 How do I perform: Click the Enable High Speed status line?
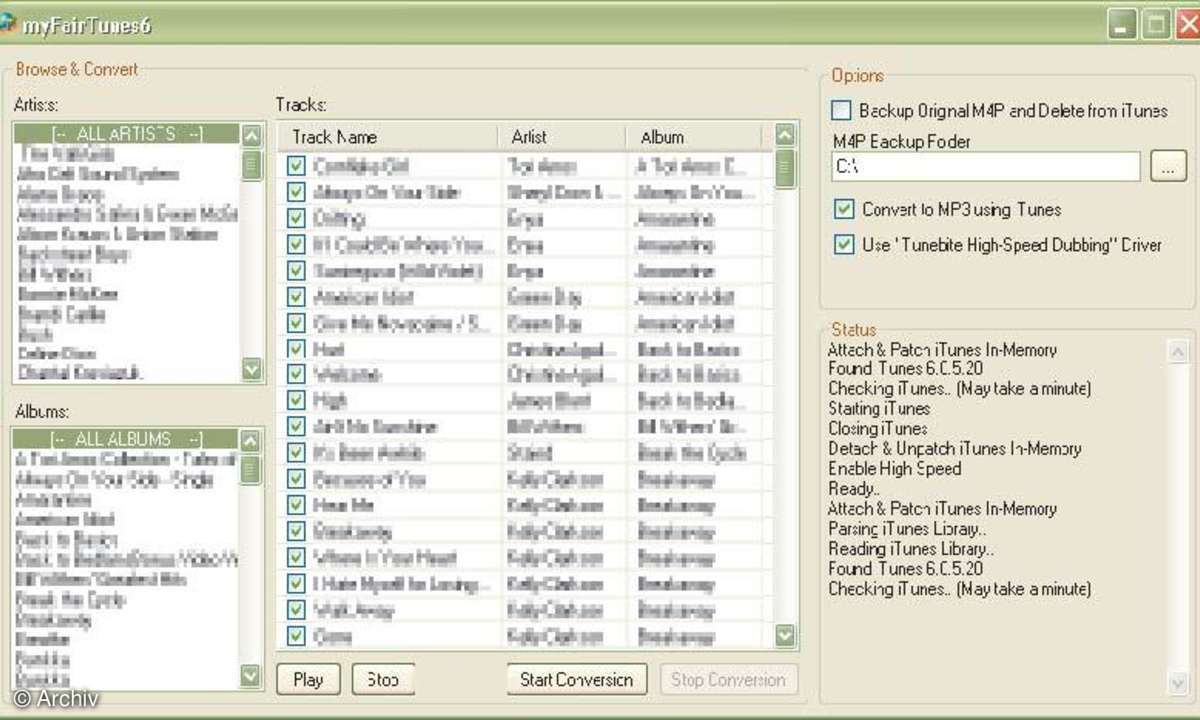point(894,468)
